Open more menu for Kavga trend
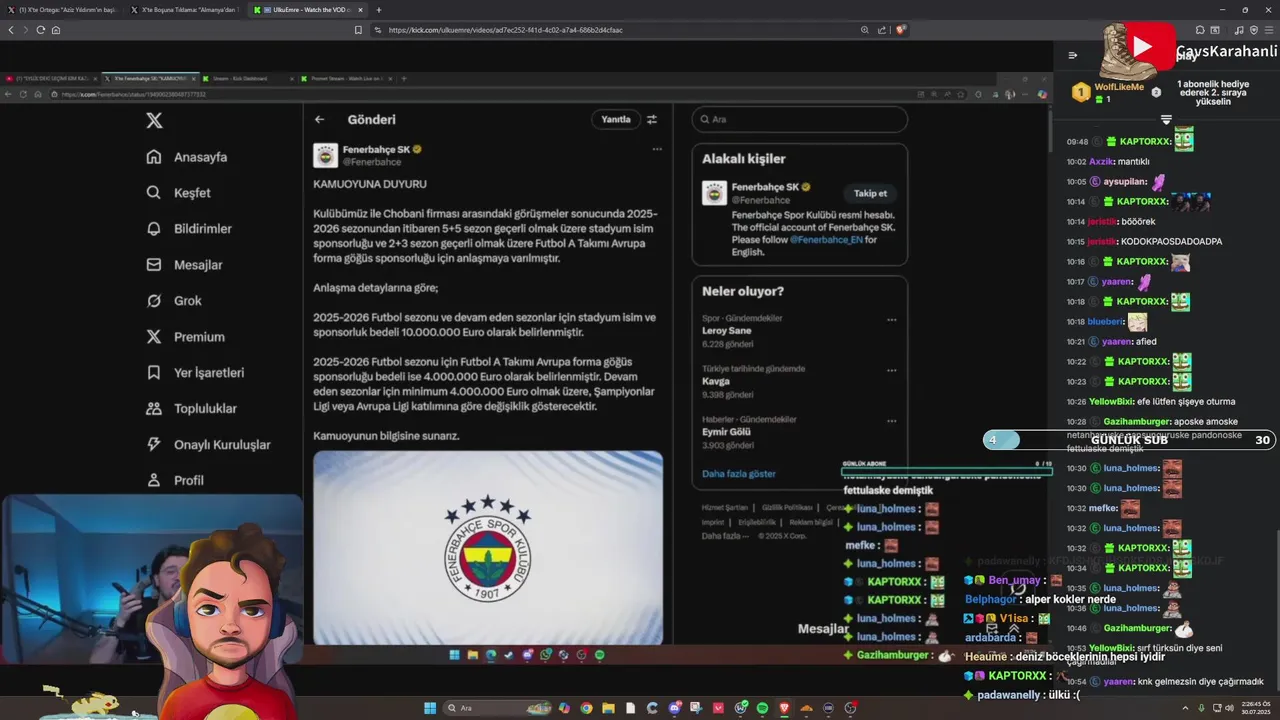 [x=891, y=370]
